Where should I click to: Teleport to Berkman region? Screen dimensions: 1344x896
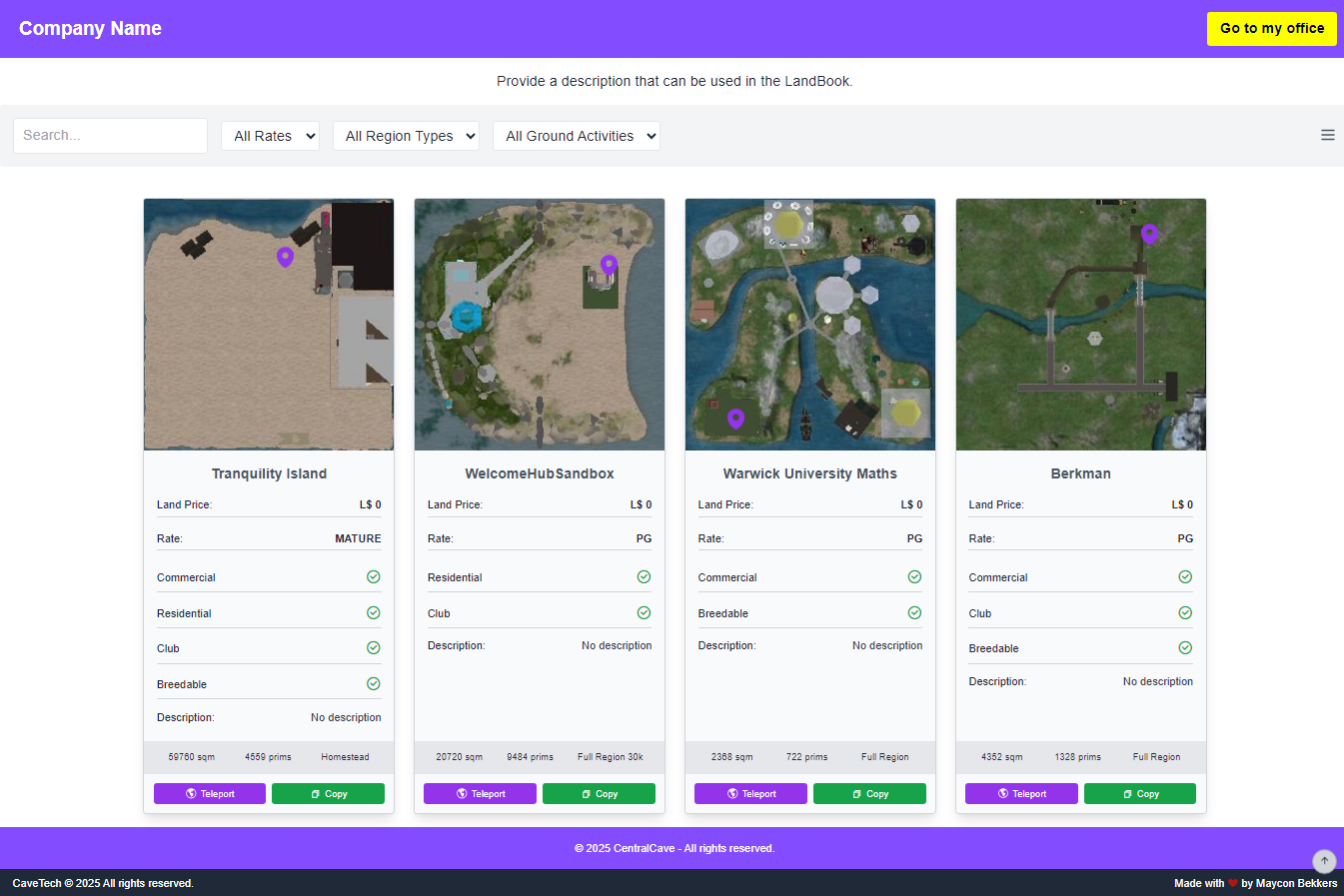click(x=1021, y=793)
